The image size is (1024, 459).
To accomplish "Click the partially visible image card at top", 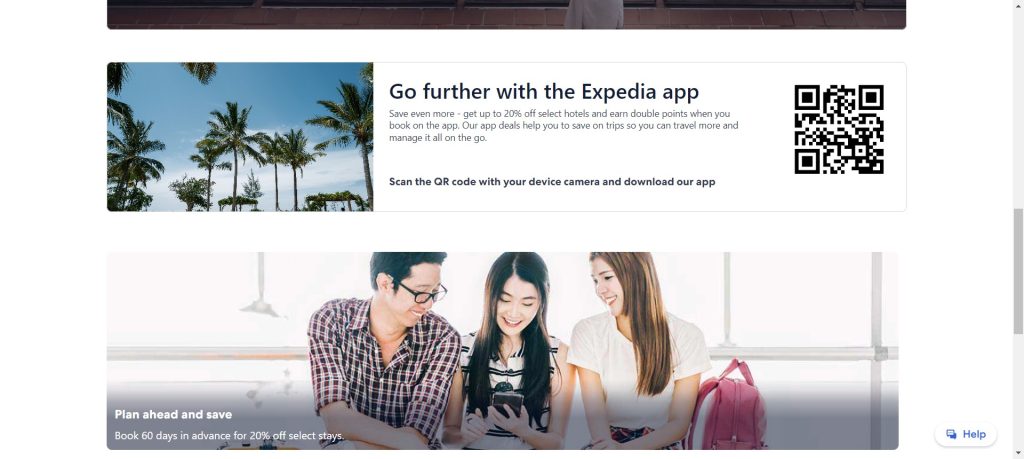I will 506,14.
